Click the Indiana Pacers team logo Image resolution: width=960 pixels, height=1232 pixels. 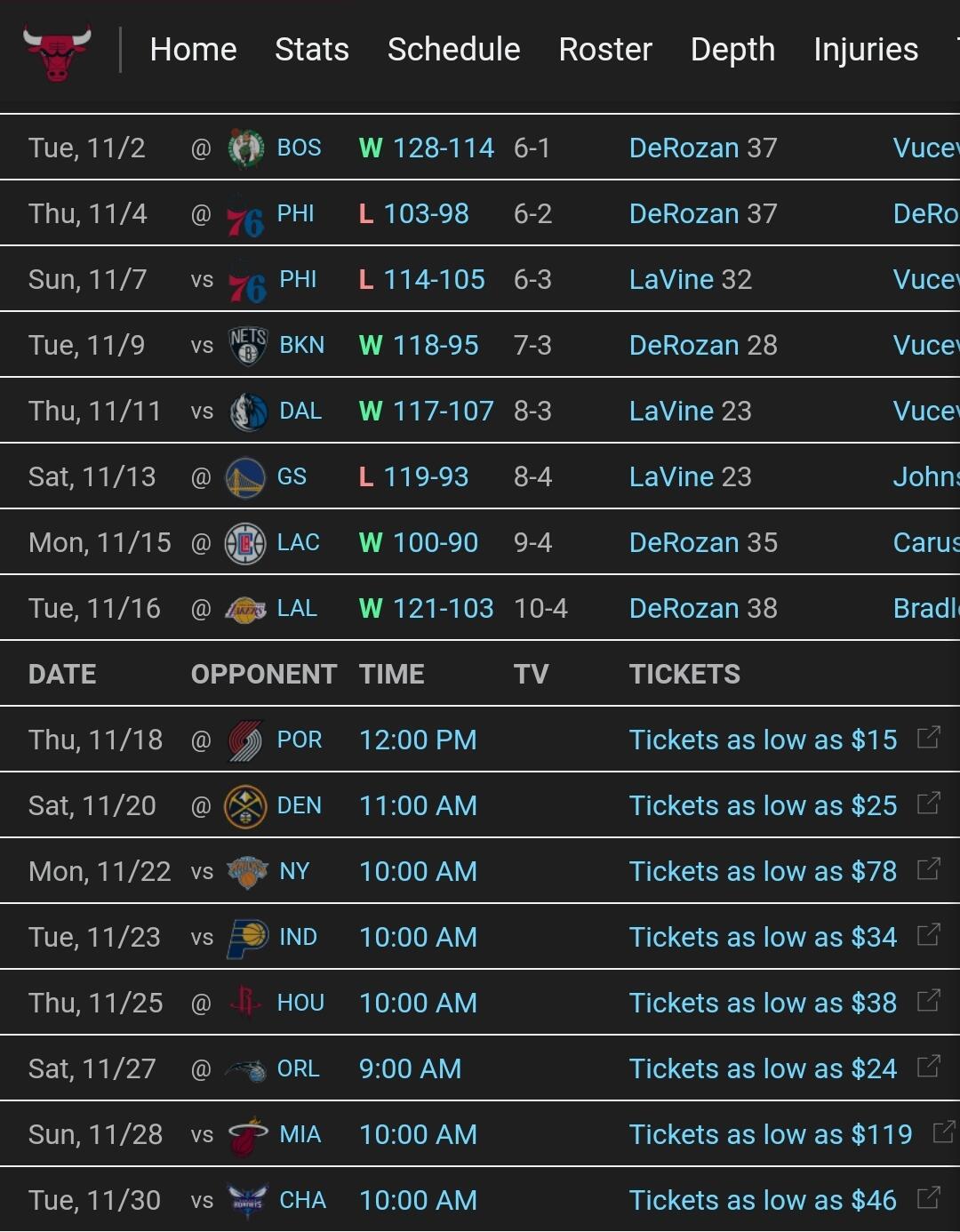pyautogui.click(x=248, y=938)
